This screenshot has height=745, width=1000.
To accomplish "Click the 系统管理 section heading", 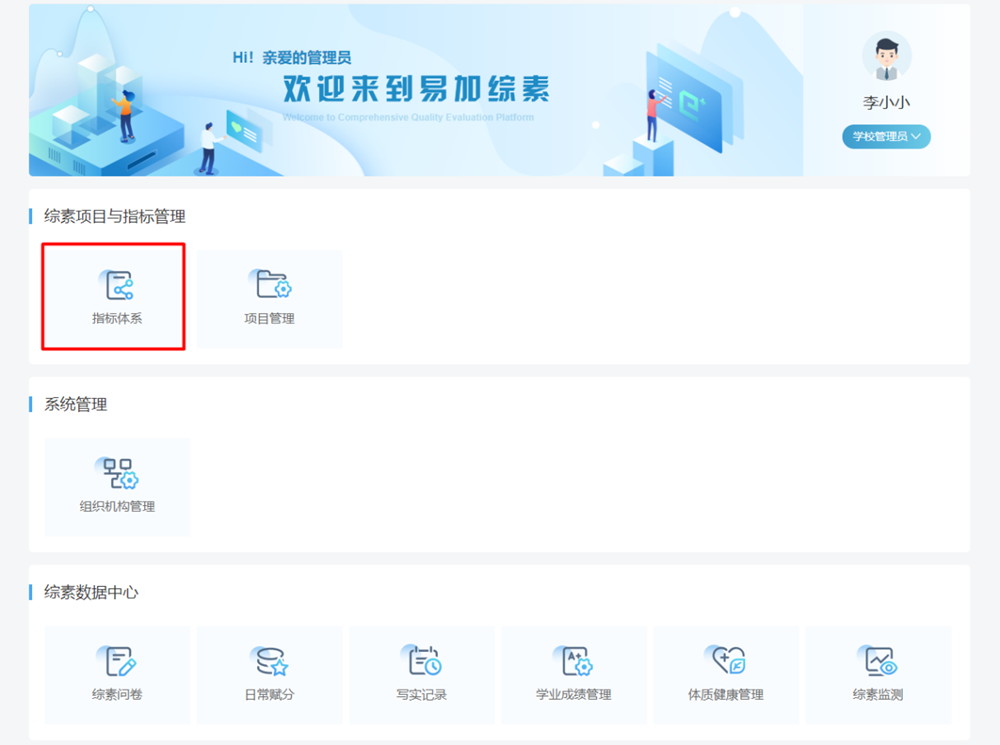I will pos(75,404).
